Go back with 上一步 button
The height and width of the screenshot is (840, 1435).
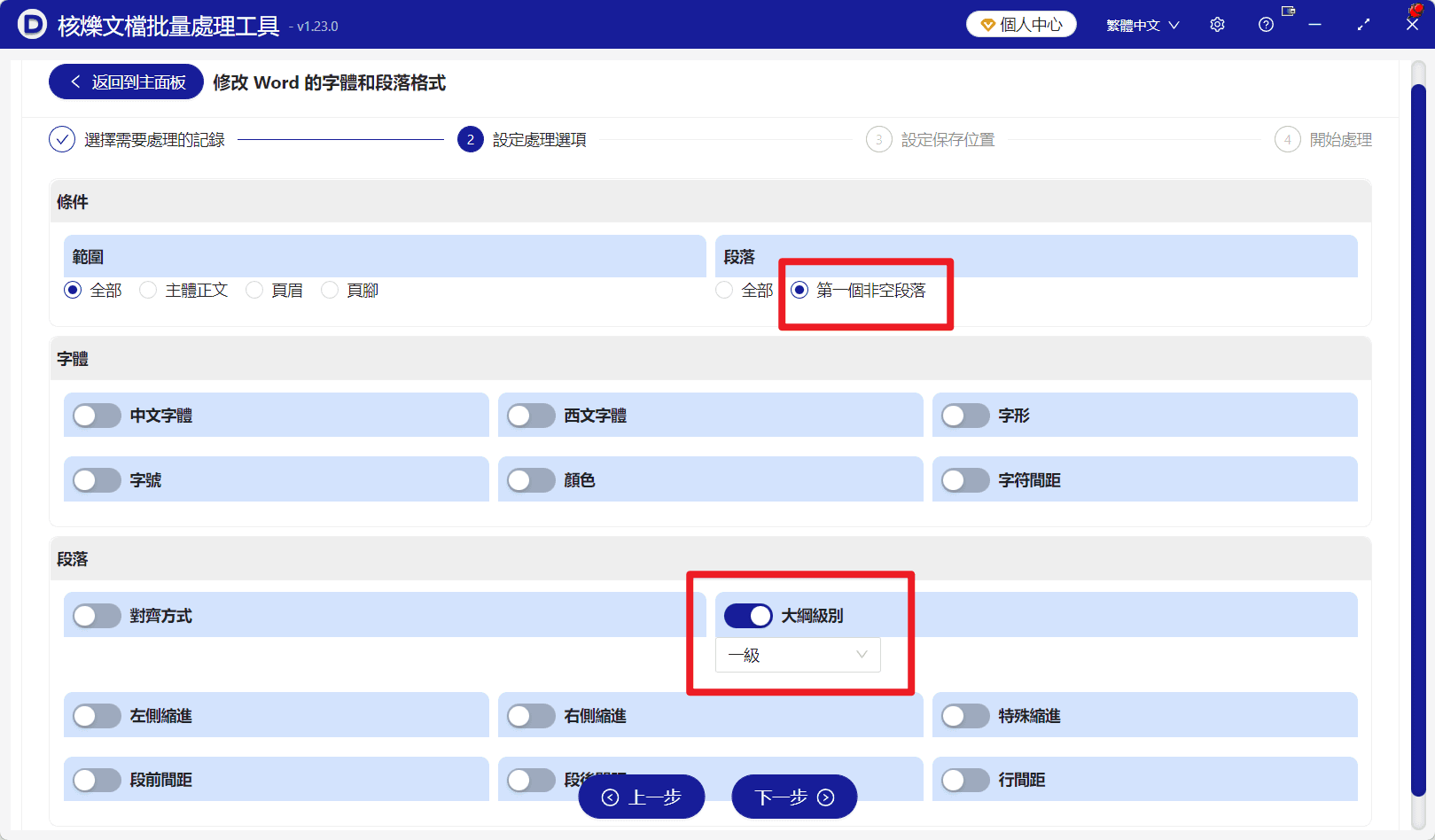(x=642, y=797)
